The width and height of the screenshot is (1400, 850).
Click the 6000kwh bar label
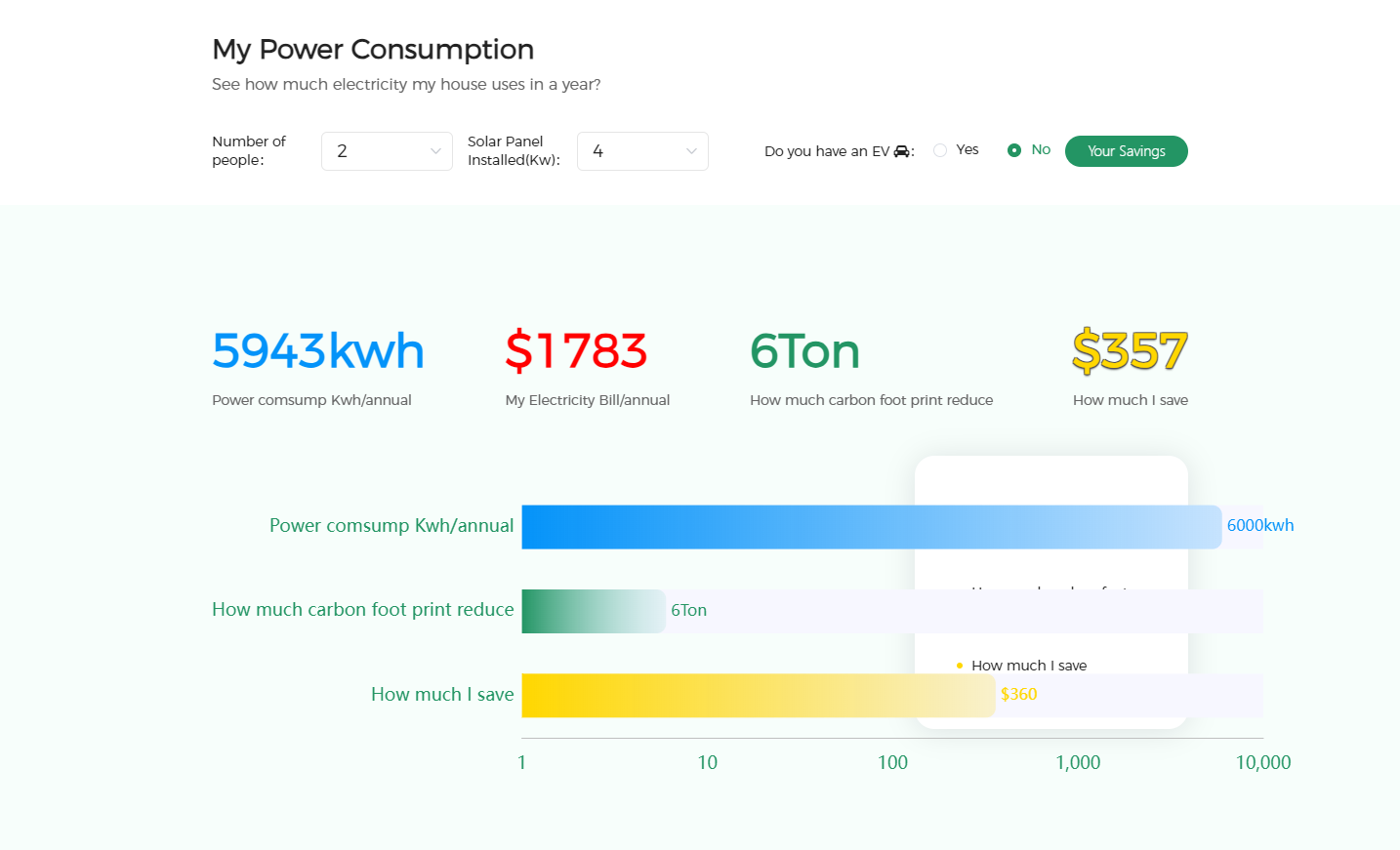1259,525
